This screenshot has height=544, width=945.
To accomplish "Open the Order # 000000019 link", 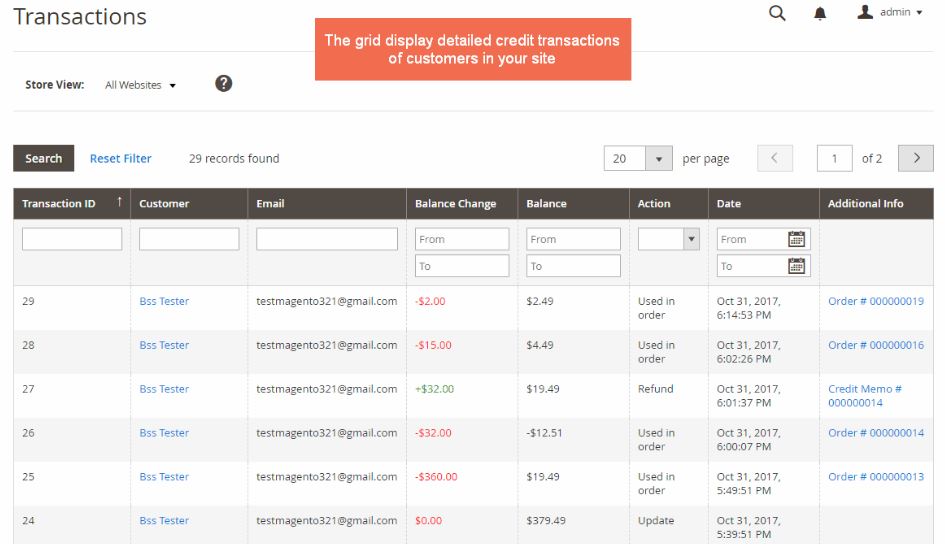I will tap(875, 301).
